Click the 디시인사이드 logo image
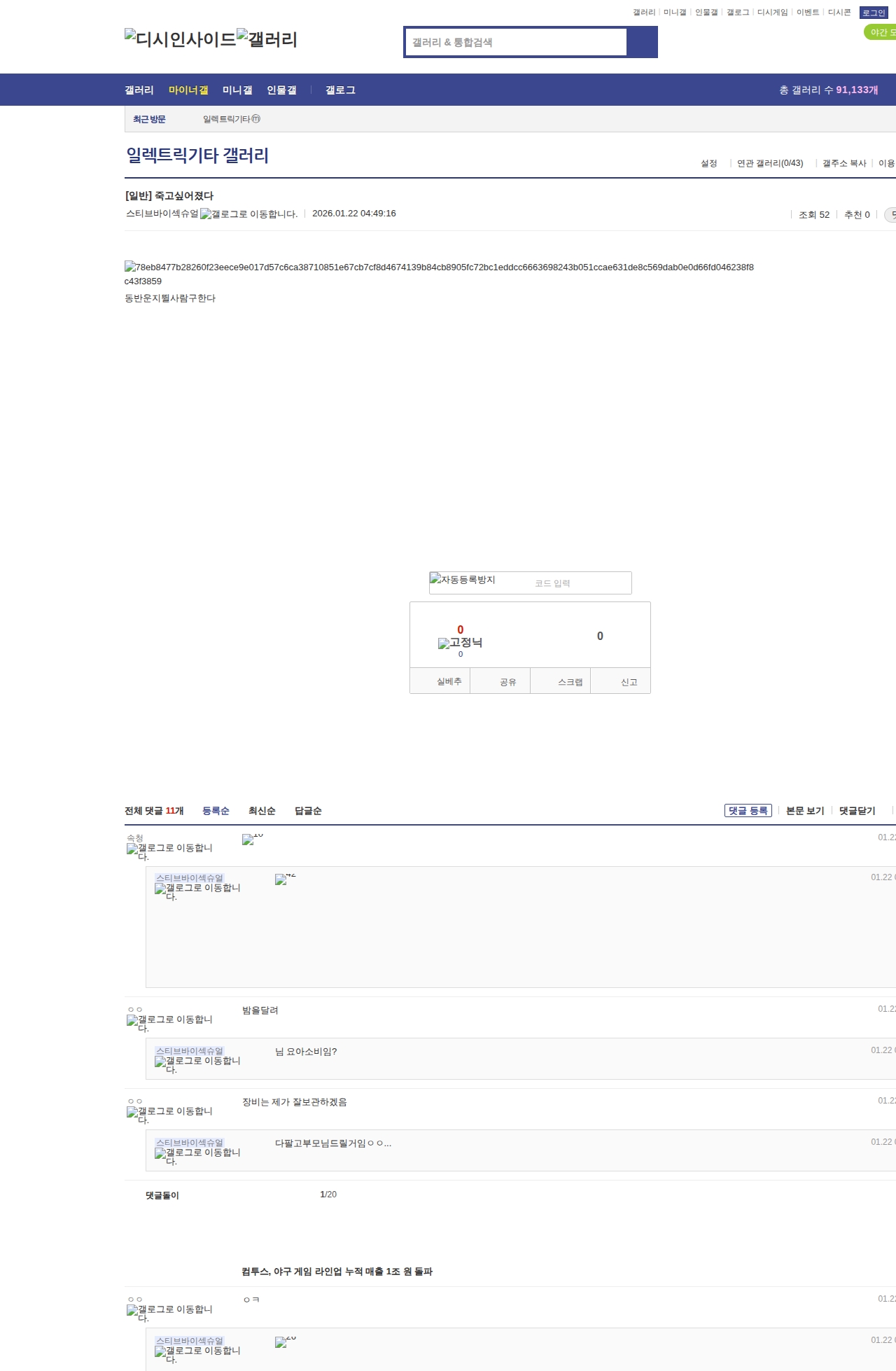Image resolution: width=896 pixels, height=1371 pixels. pyautogui.click(x=181, y=39)
